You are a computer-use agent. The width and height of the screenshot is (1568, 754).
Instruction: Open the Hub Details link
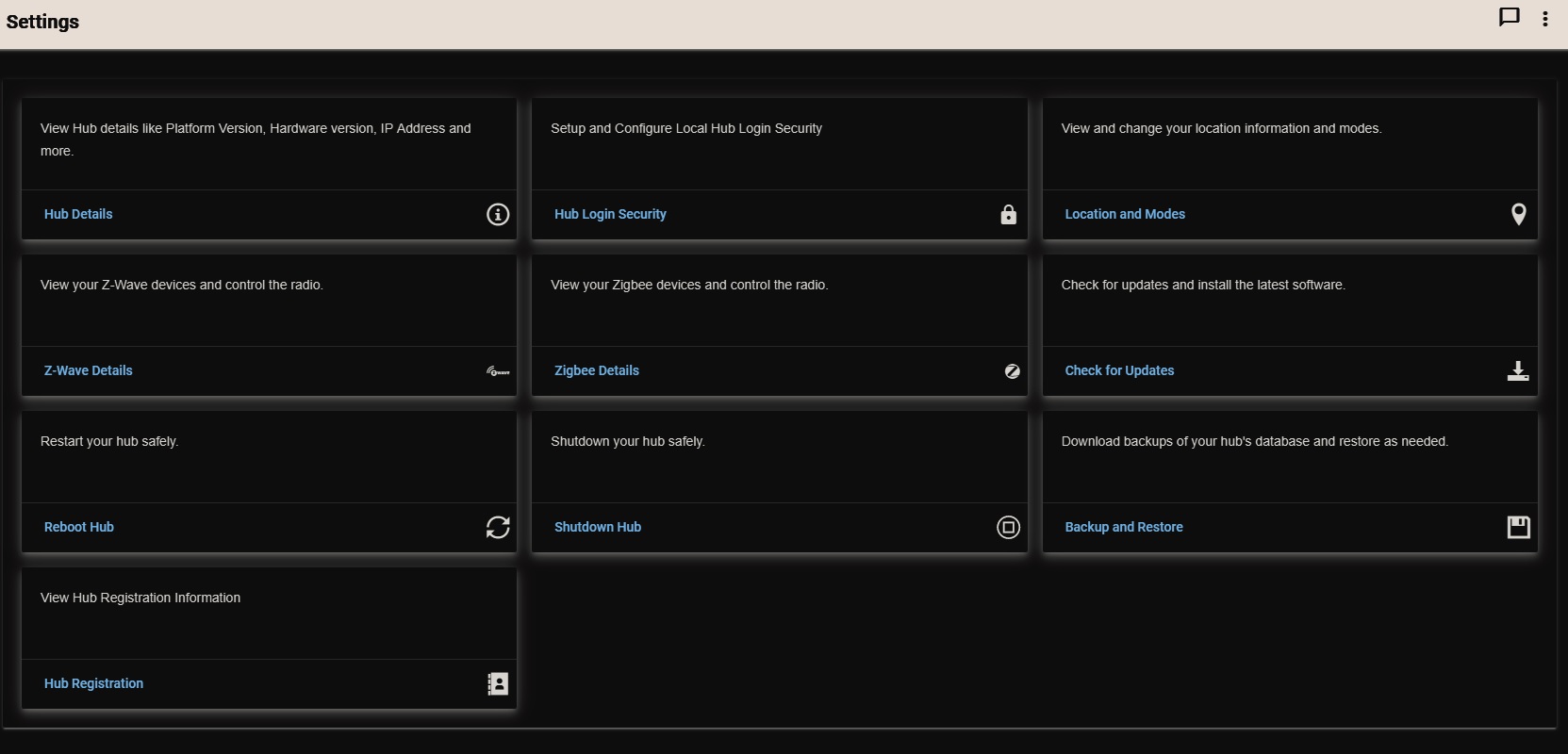click(78, 214)
